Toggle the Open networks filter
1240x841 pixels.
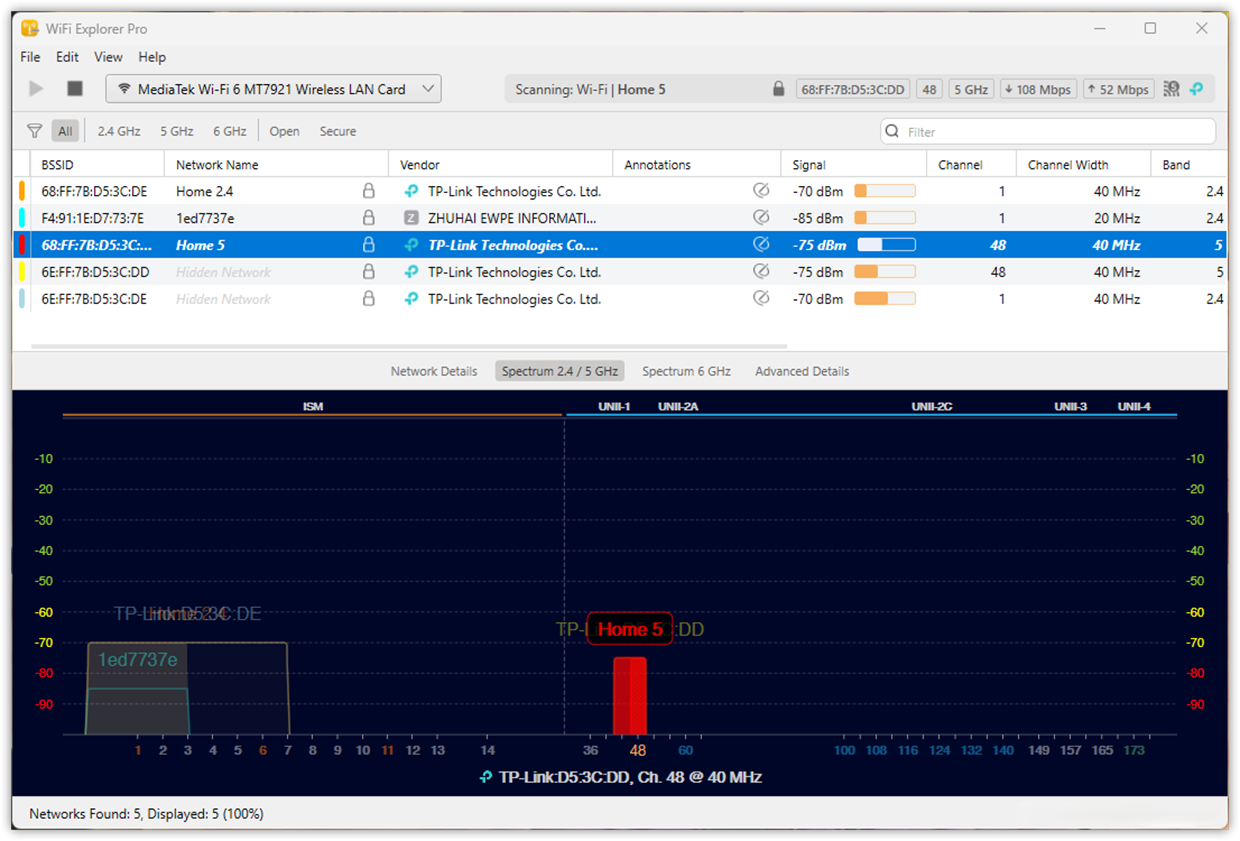click(x=284, y=130)
